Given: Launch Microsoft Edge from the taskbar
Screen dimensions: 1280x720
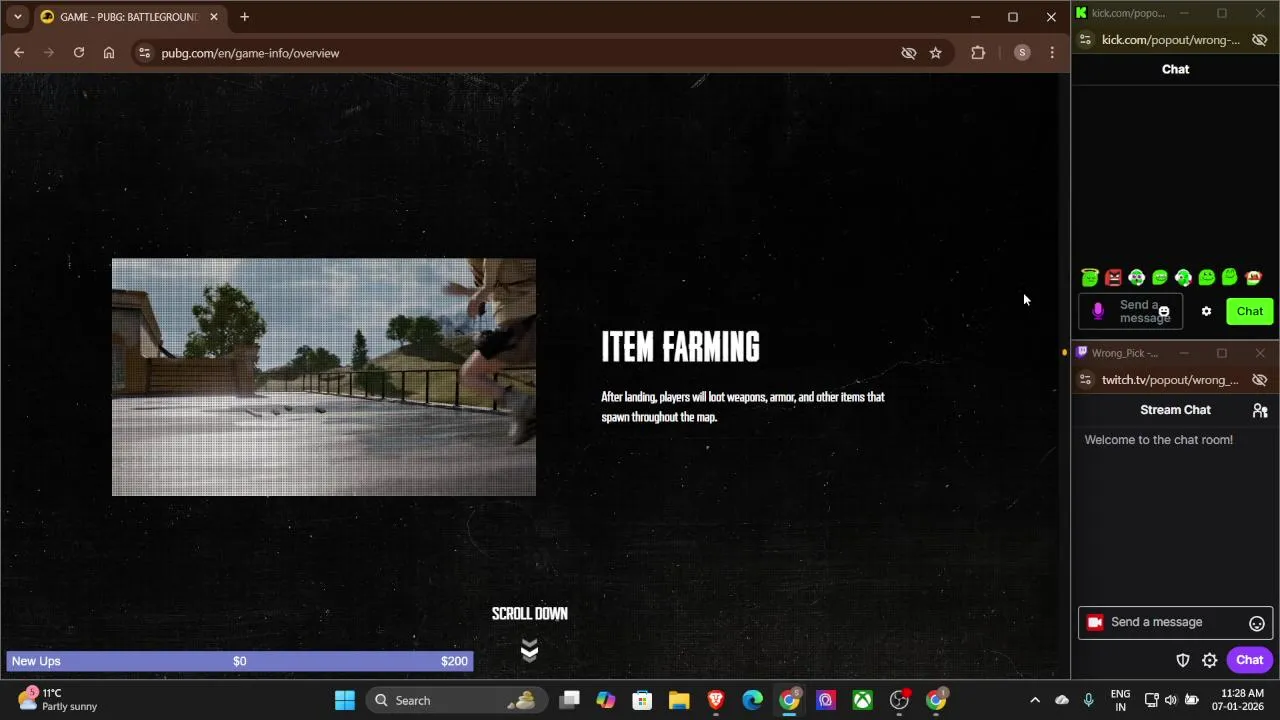Looking at the screenshot, I should 752,700.
